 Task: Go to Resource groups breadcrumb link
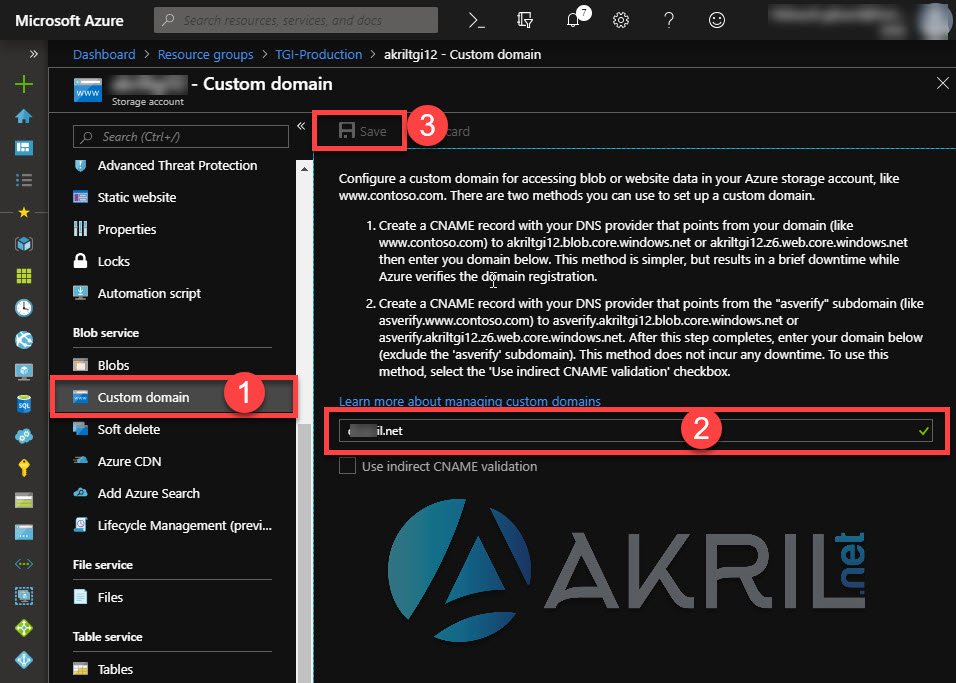205,54
